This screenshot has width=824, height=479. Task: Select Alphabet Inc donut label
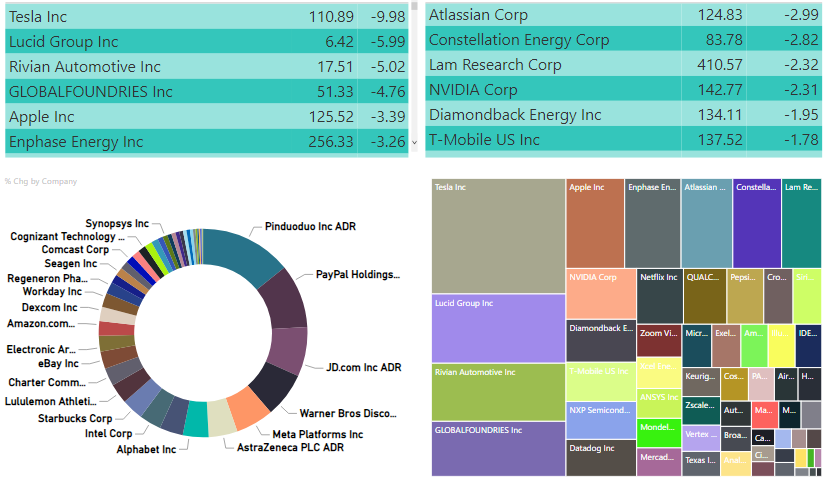point(146,450)
